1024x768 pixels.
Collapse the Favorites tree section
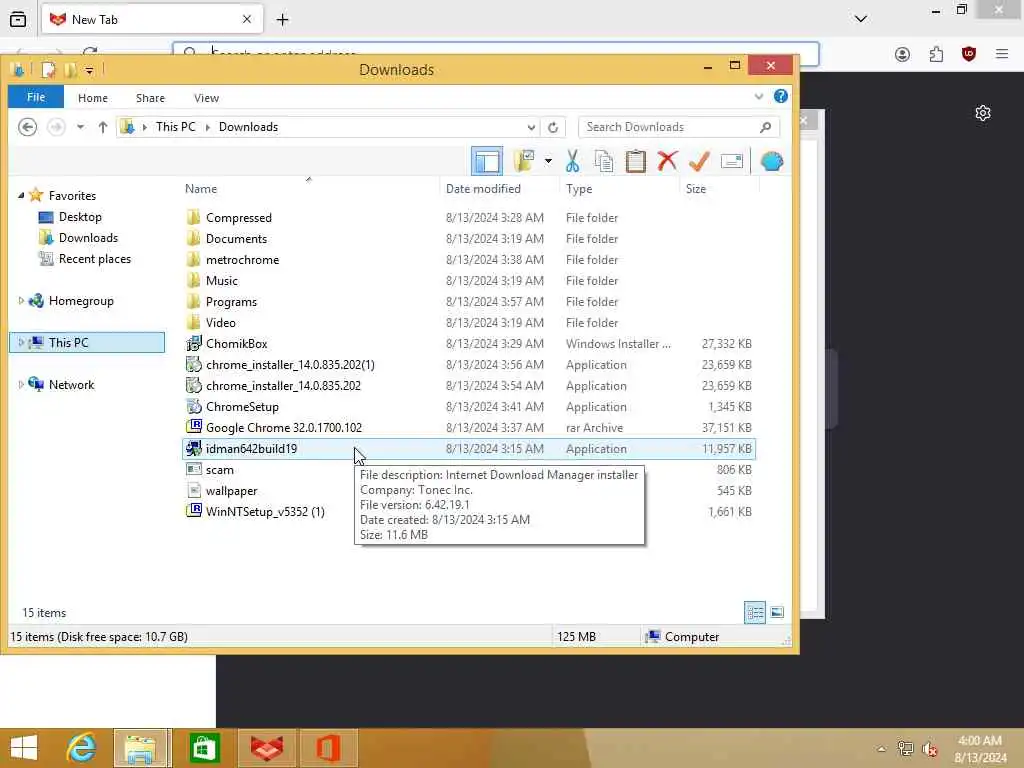21,195
